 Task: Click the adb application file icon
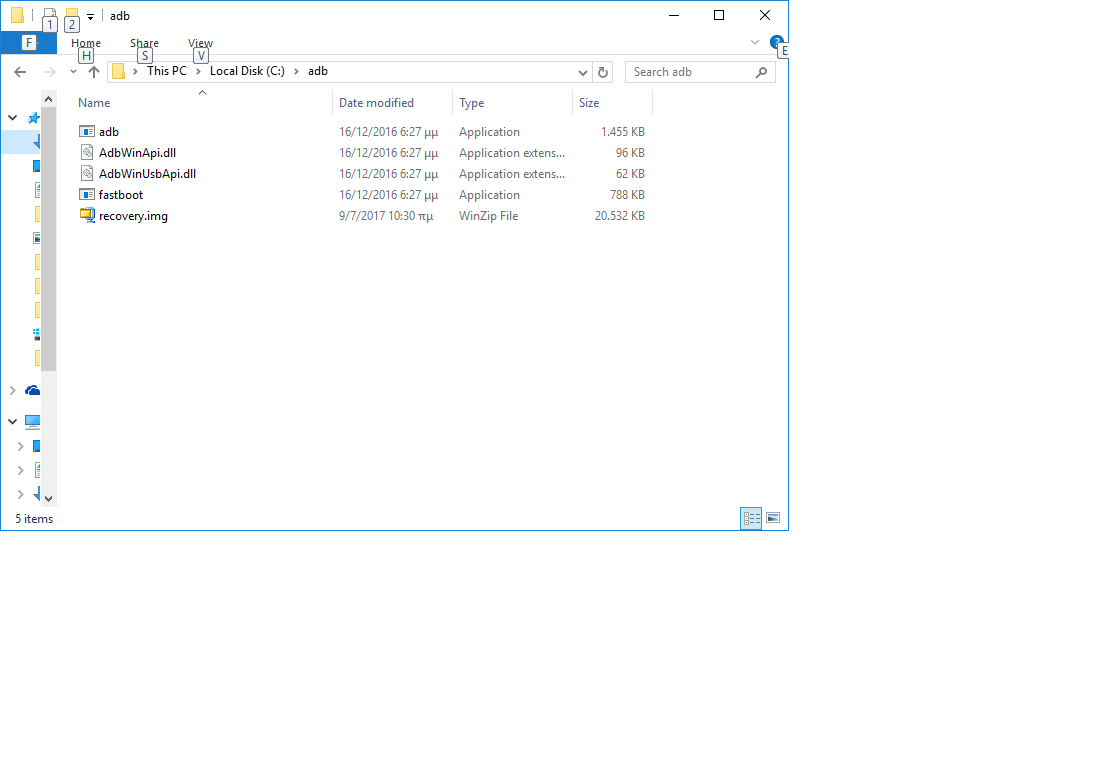[x=87, y=132]
